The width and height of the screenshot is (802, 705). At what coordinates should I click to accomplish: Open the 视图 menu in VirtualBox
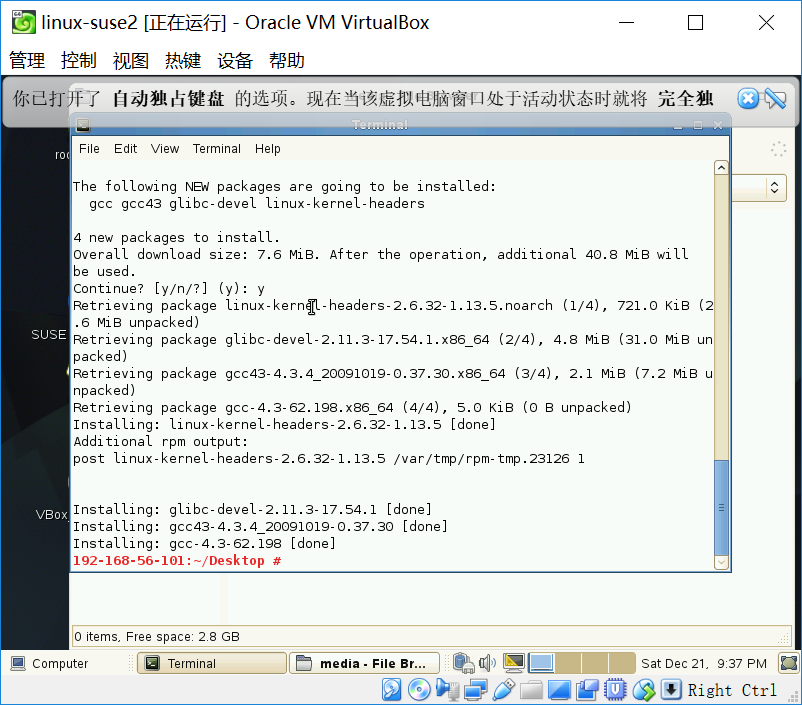click(x=130, y=60)
